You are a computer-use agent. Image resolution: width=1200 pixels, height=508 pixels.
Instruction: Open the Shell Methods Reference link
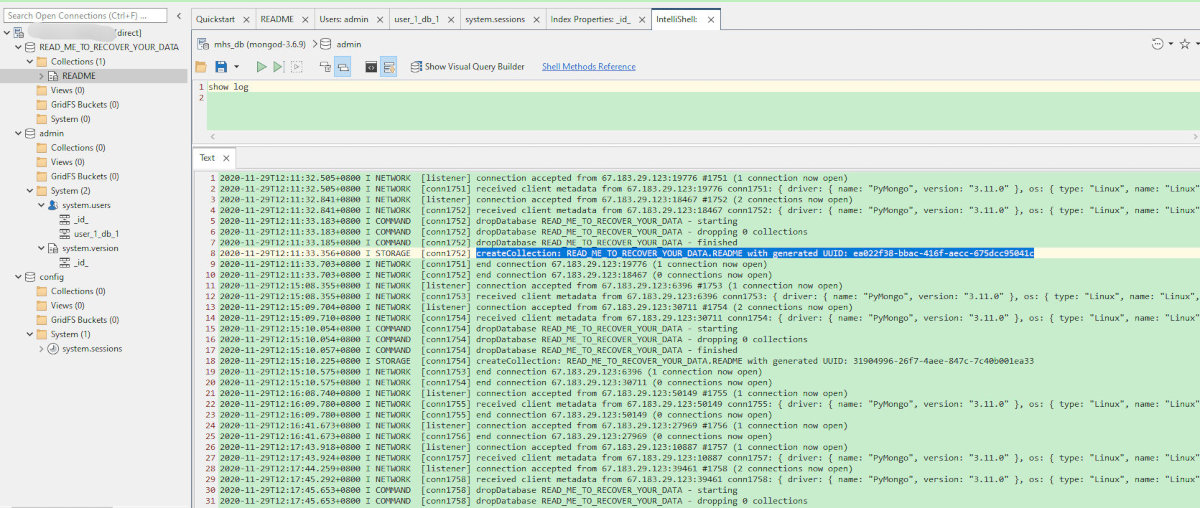coord(588,67)
